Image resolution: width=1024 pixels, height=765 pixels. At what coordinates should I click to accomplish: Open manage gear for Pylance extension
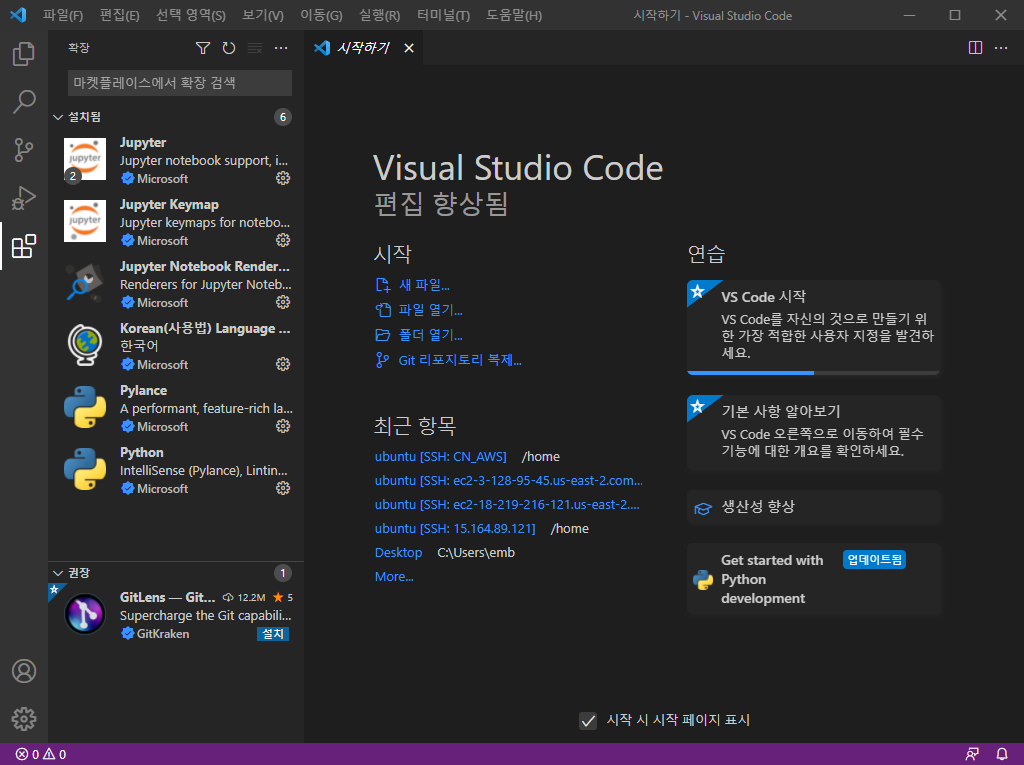point(283,426)
